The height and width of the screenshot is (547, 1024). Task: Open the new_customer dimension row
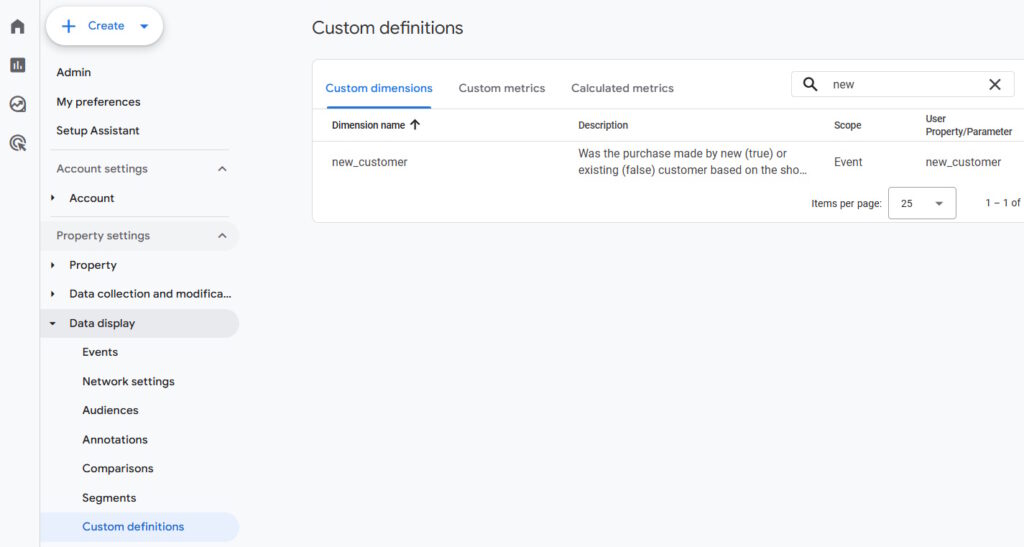(370, 162)
